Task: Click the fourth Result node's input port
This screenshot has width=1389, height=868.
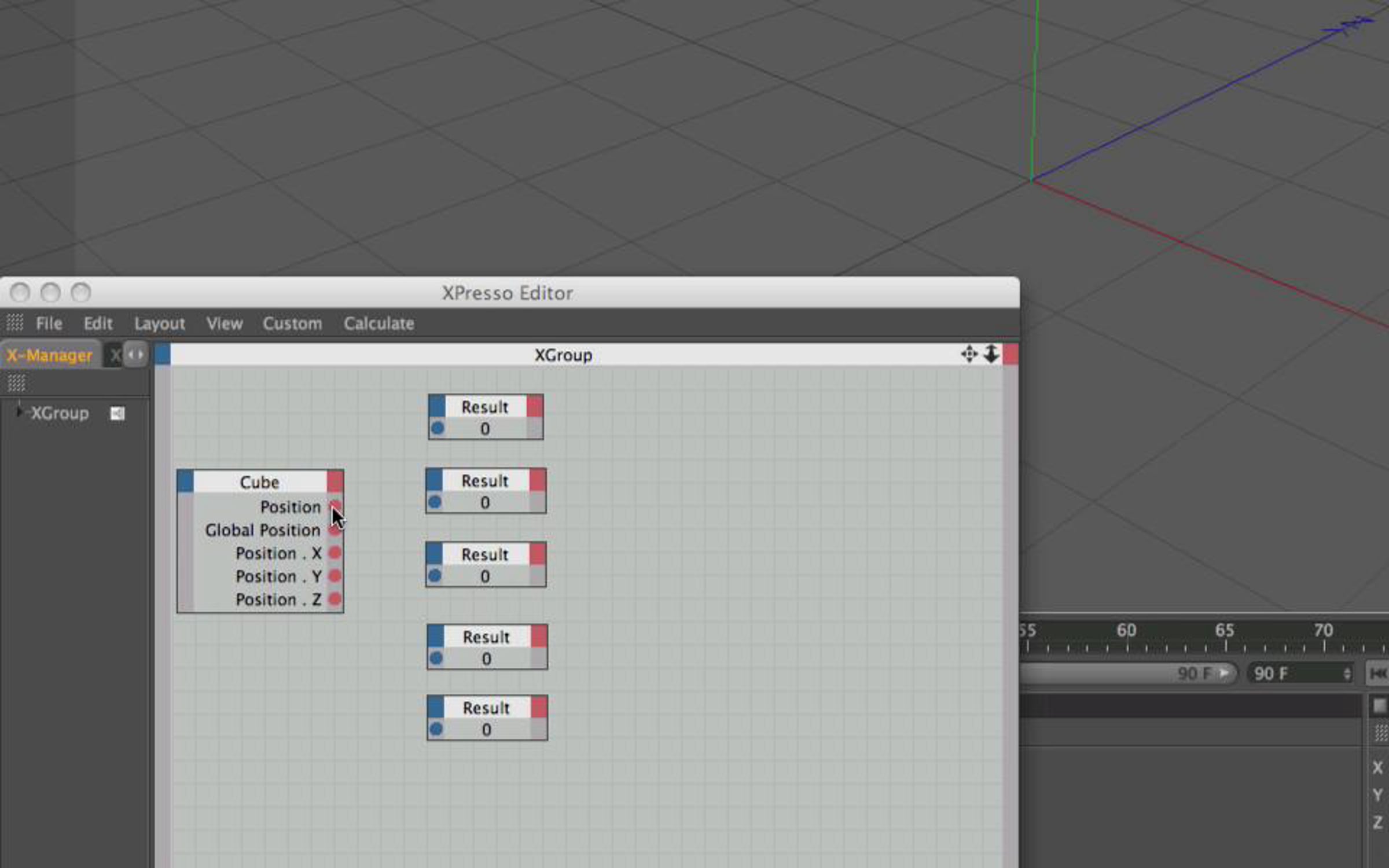Action: 436,658
